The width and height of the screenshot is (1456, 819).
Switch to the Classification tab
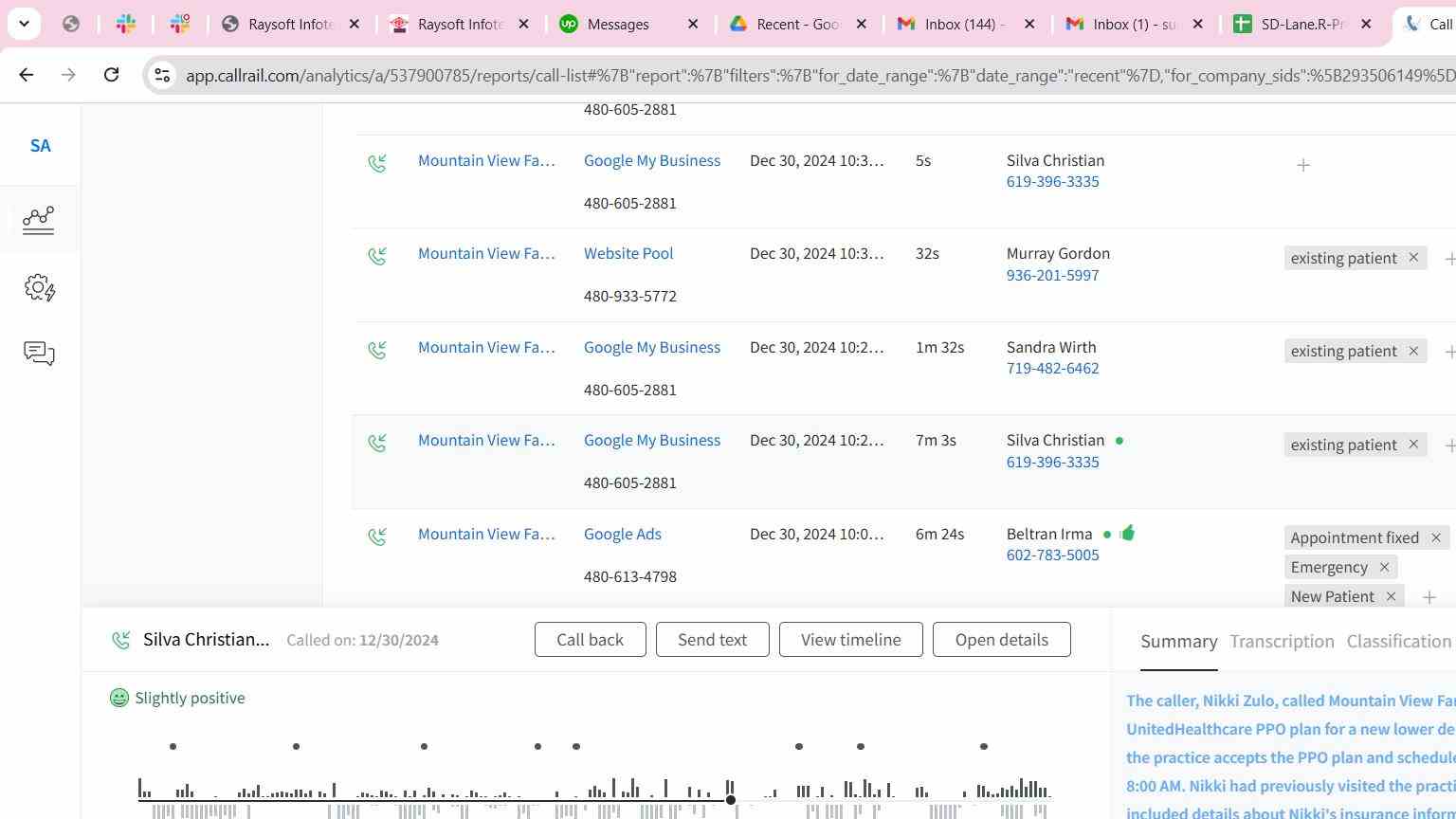tap(1398, 642)
